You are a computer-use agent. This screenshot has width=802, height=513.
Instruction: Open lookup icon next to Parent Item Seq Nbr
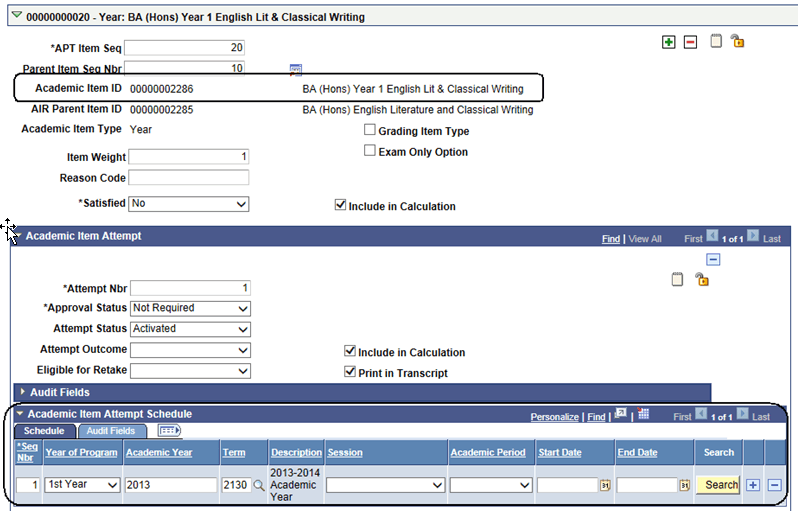tap(296, 70)
